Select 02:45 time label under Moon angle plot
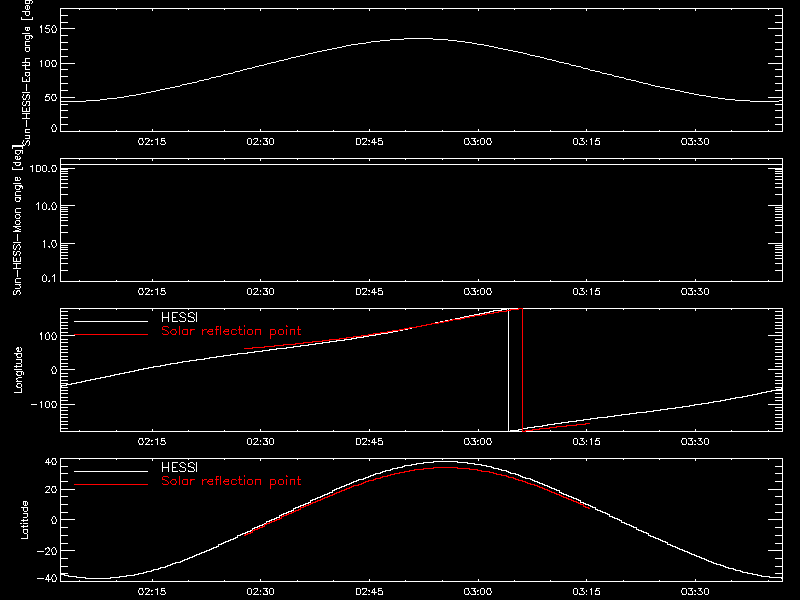The image size is (800, 600). [x=369, y=292]
